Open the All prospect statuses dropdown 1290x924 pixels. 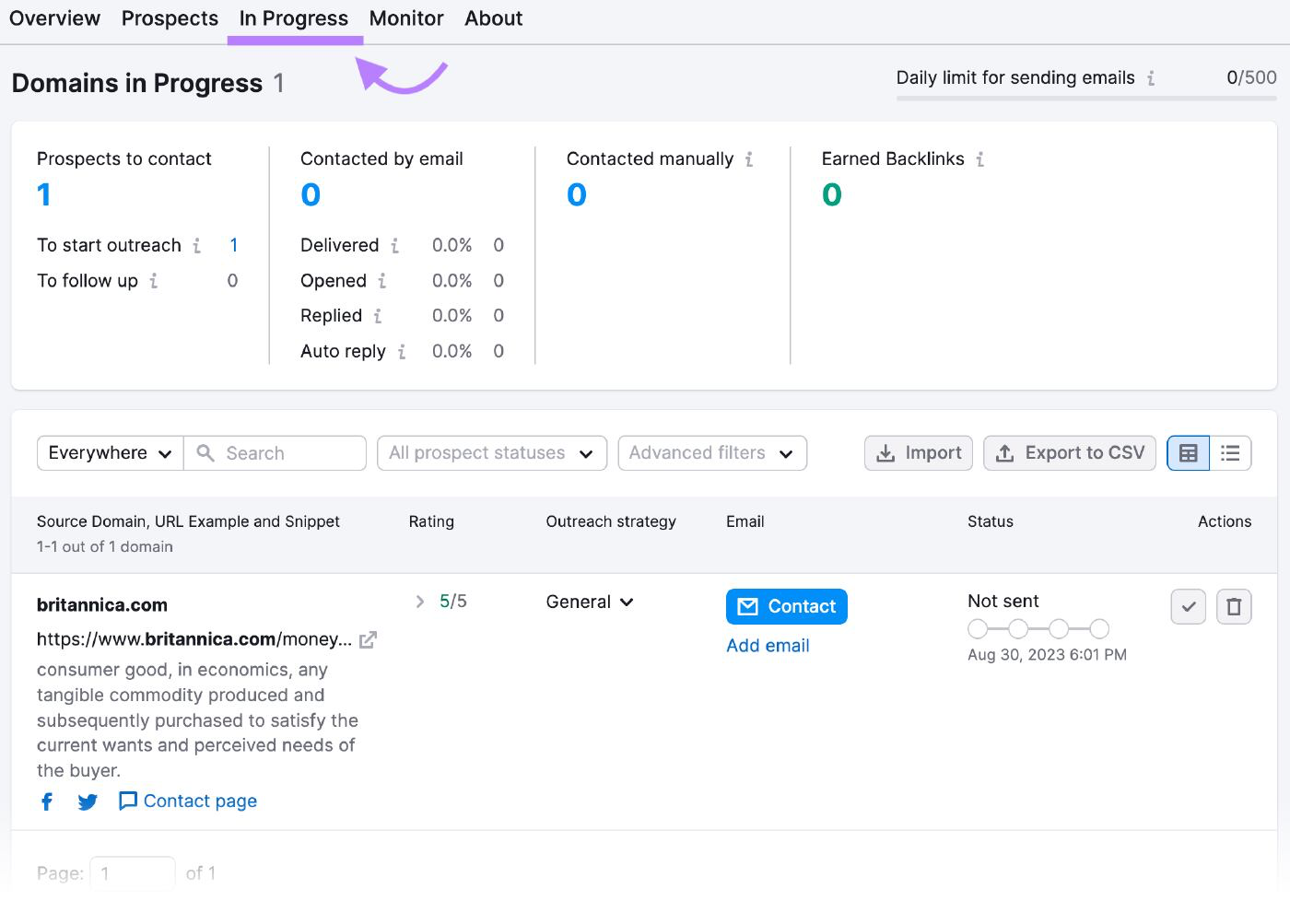(x=491, y=452)
